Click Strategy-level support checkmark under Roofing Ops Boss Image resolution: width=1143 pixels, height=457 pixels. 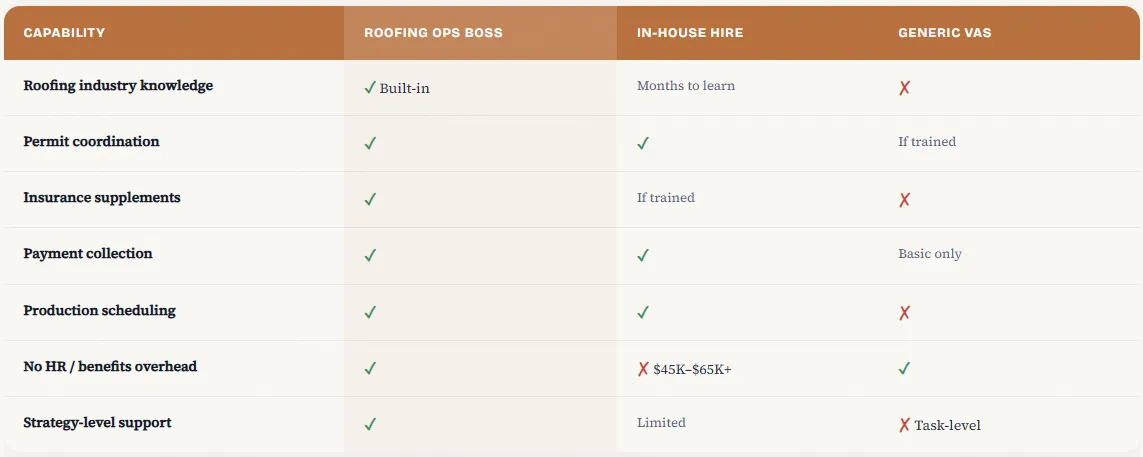(x=370, y=424)
